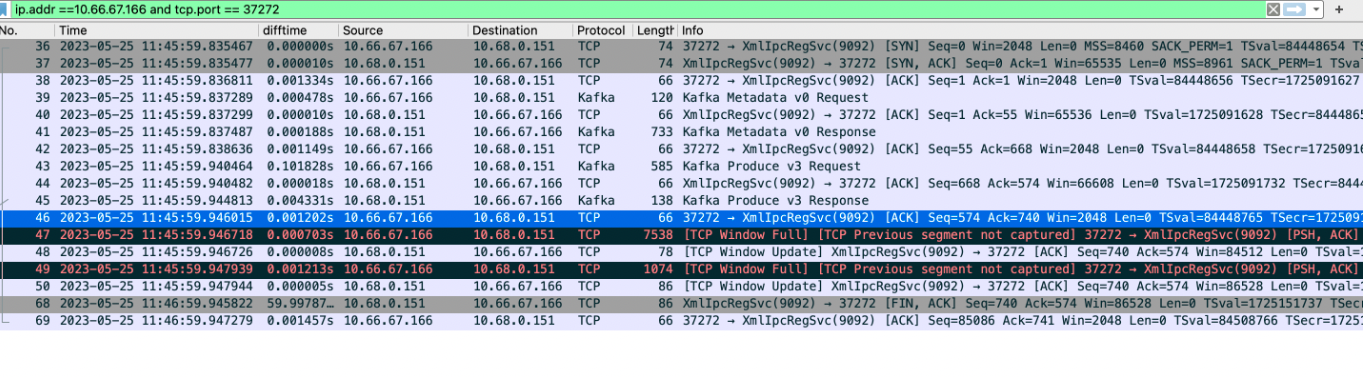Select packet 40 with length 66
The image size is (1363, 377).
pyautogui.click(x=681, y=115)
